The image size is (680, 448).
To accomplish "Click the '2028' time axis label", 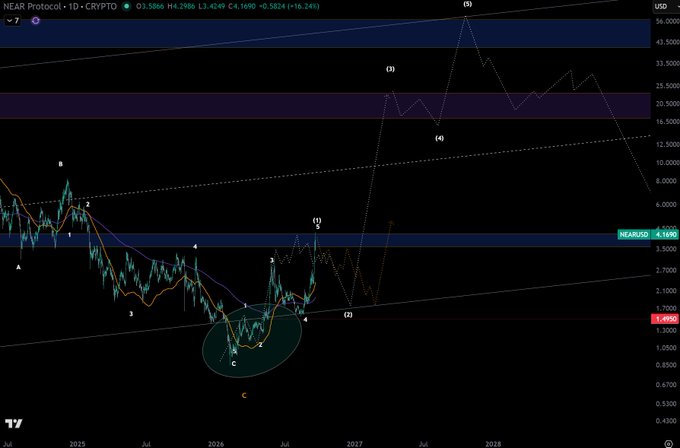I will (493, 444).
